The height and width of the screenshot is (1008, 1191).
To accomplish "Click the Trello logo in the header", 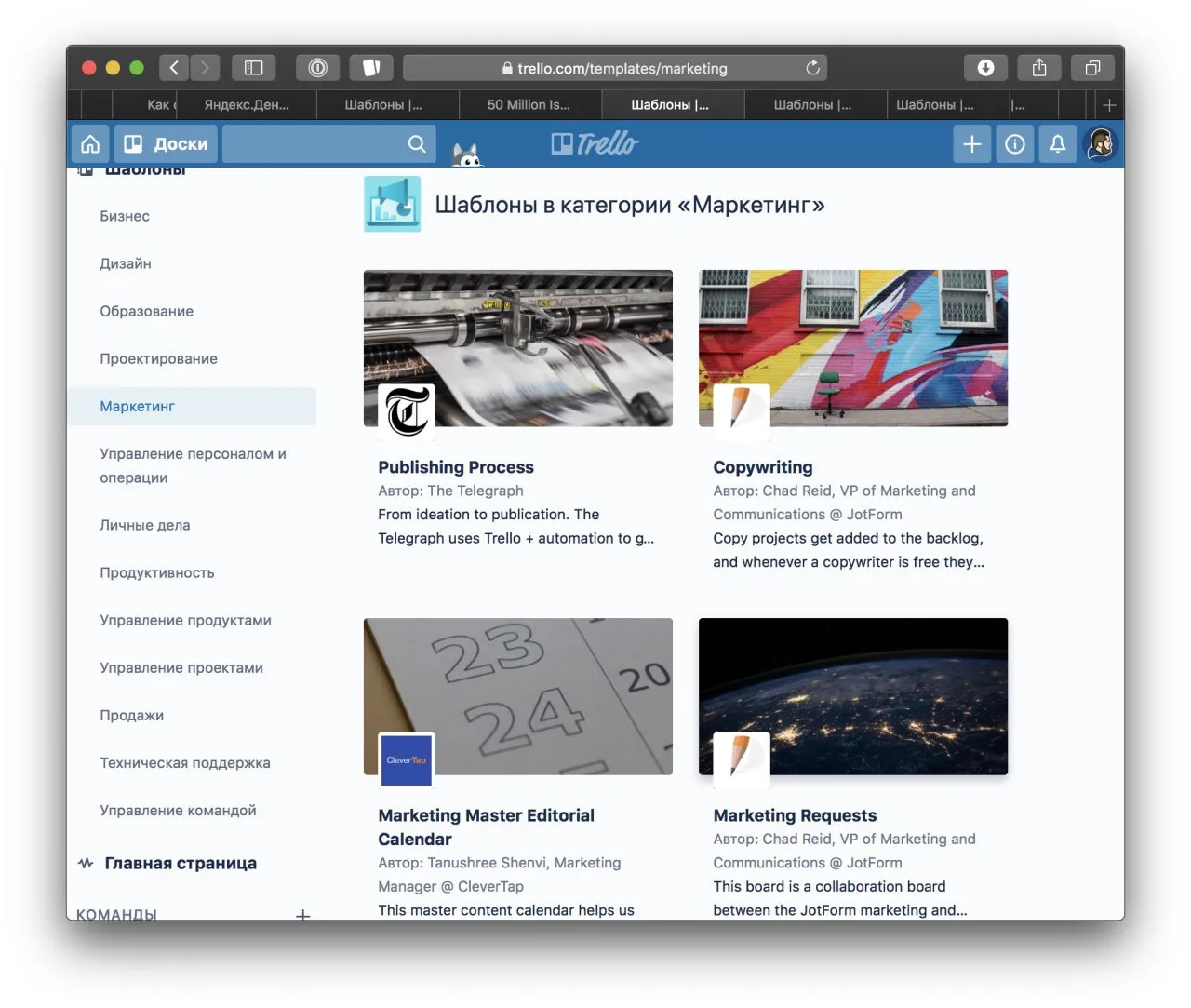I will coord(595,144).
